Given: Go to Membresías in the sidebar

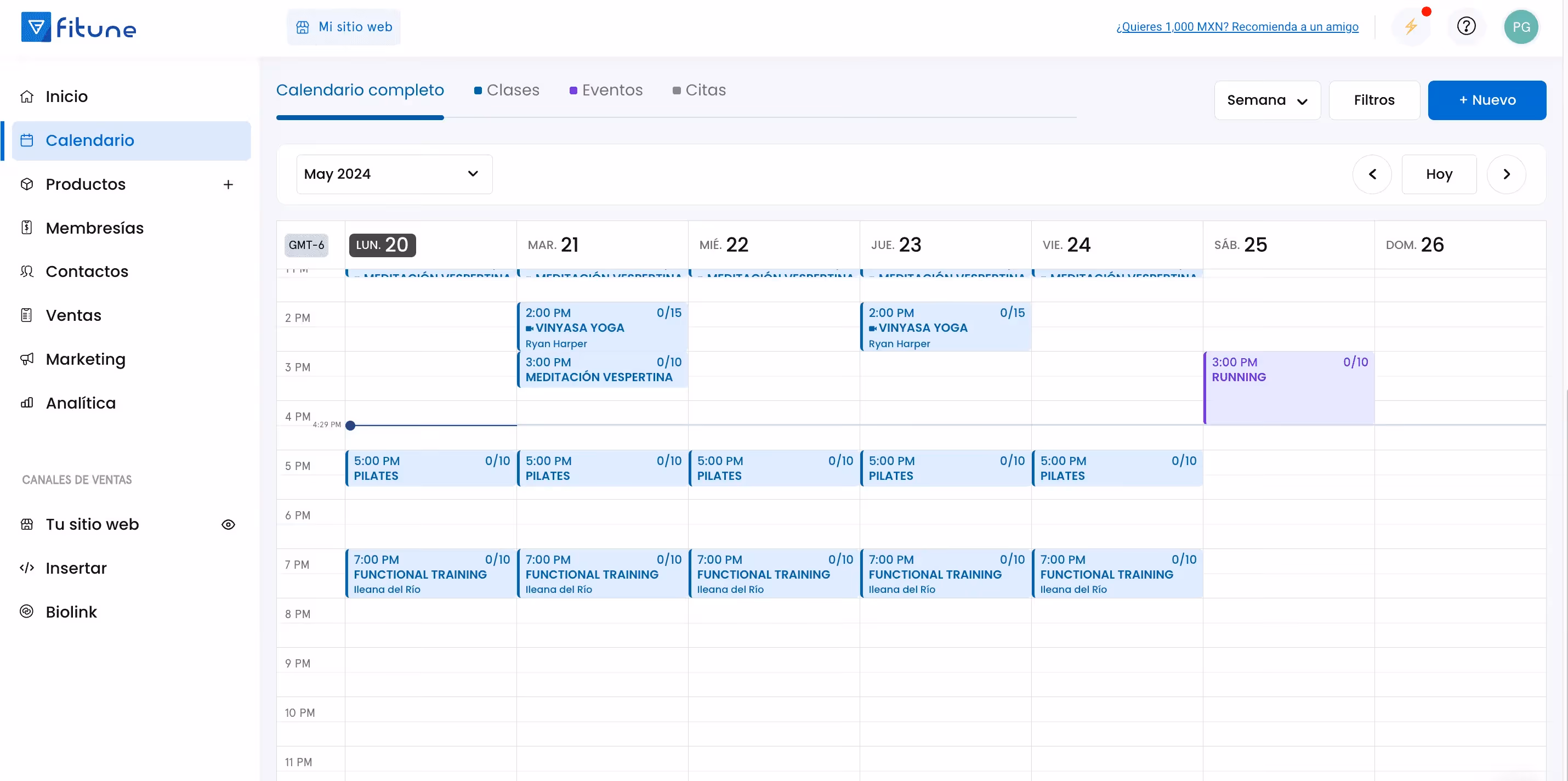Looking at the screenshot, I should pos(94,228).
